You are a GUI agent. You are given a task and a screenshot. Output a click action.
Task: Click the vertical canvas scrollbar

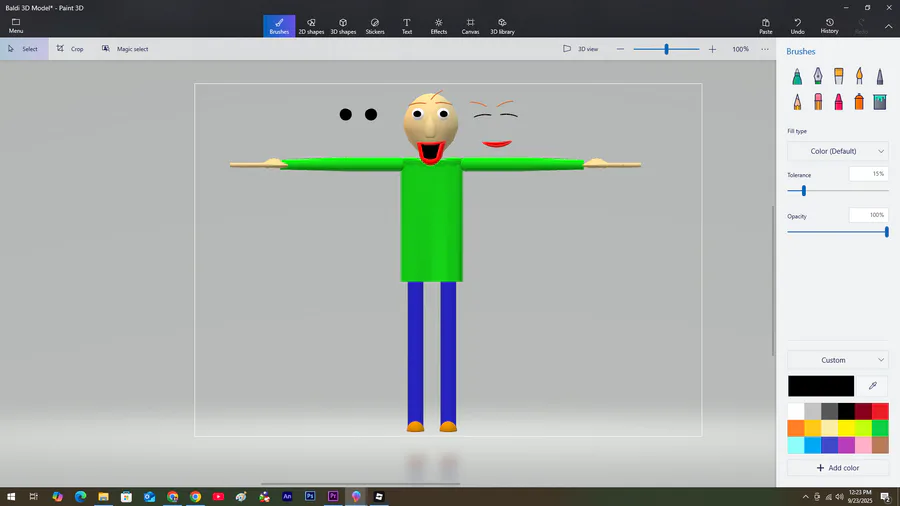773,280
